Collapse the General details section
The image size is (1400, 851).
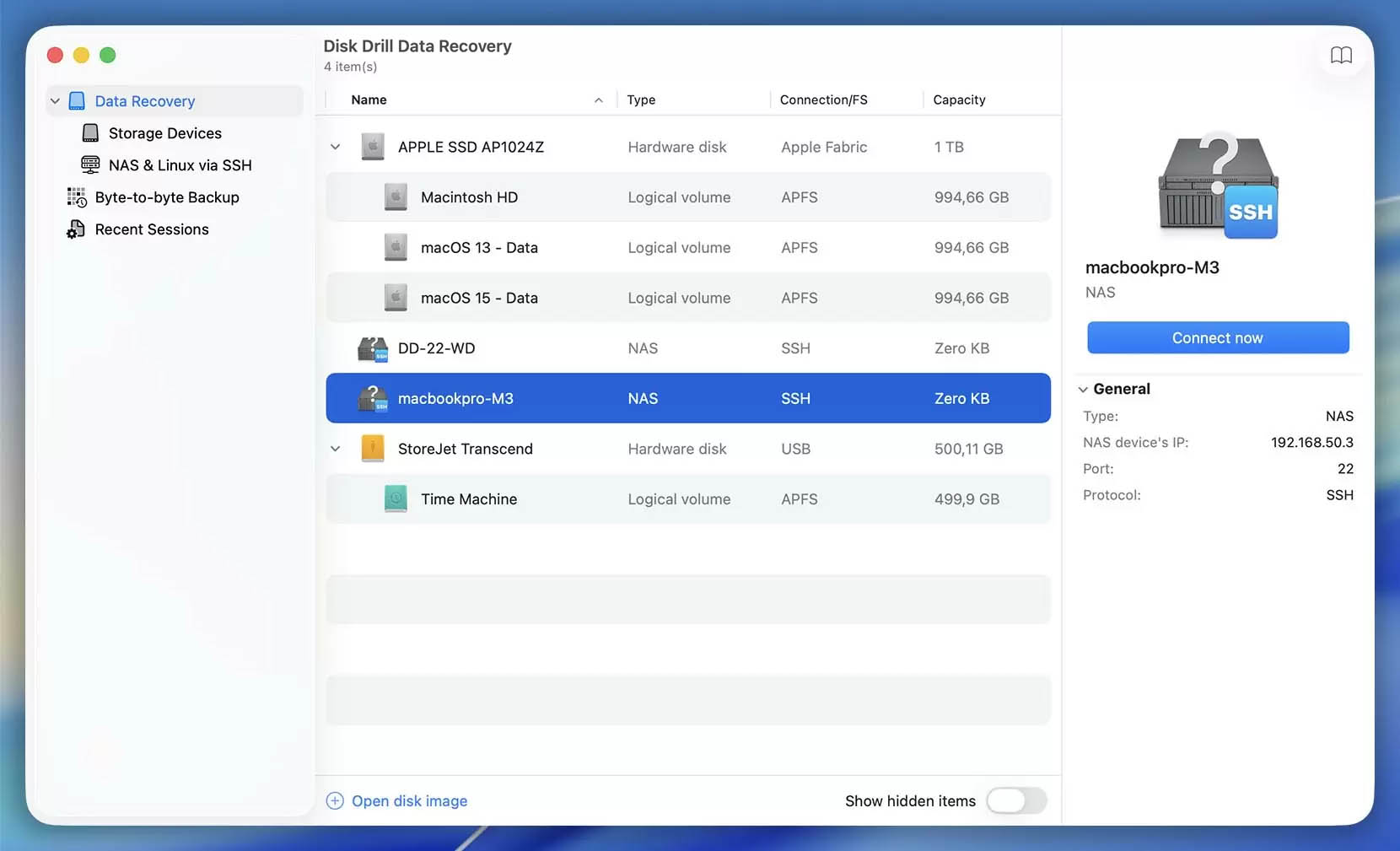click(x=1083, y=390)
